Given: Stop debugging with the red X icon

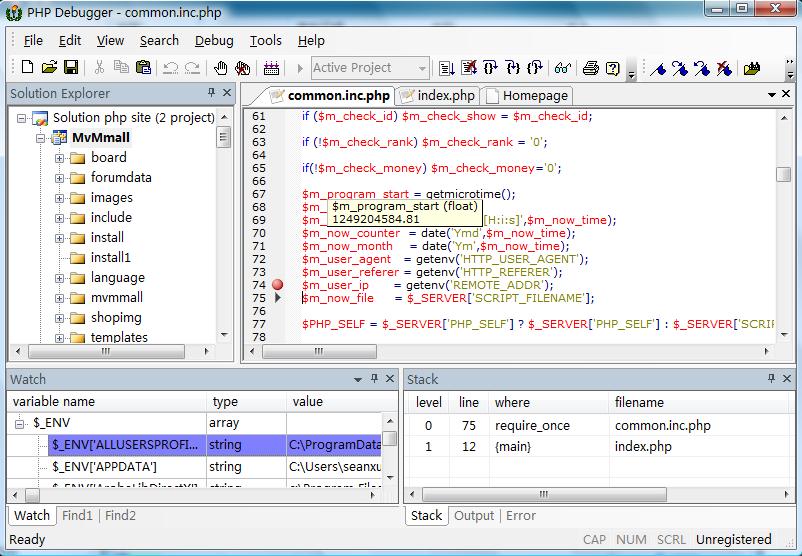Looking at the screenshot, I should 469,68.
